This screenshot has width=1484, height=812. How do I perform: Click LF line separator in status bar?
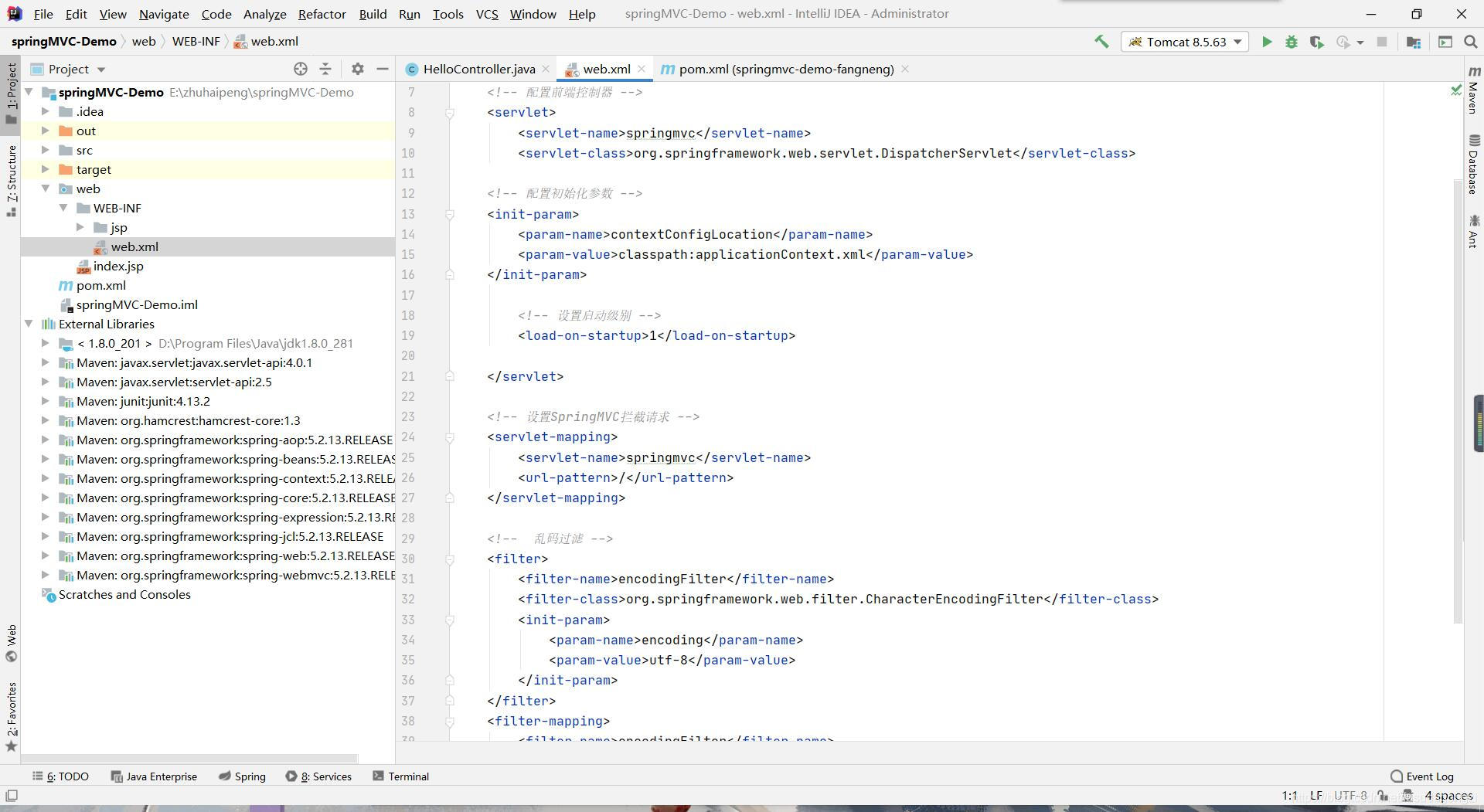click(x=1316, y=795)
